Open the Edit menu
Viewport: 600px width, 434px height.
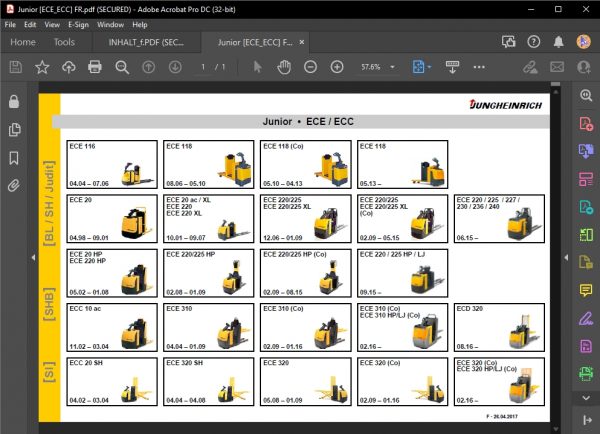tap(30, 25)
